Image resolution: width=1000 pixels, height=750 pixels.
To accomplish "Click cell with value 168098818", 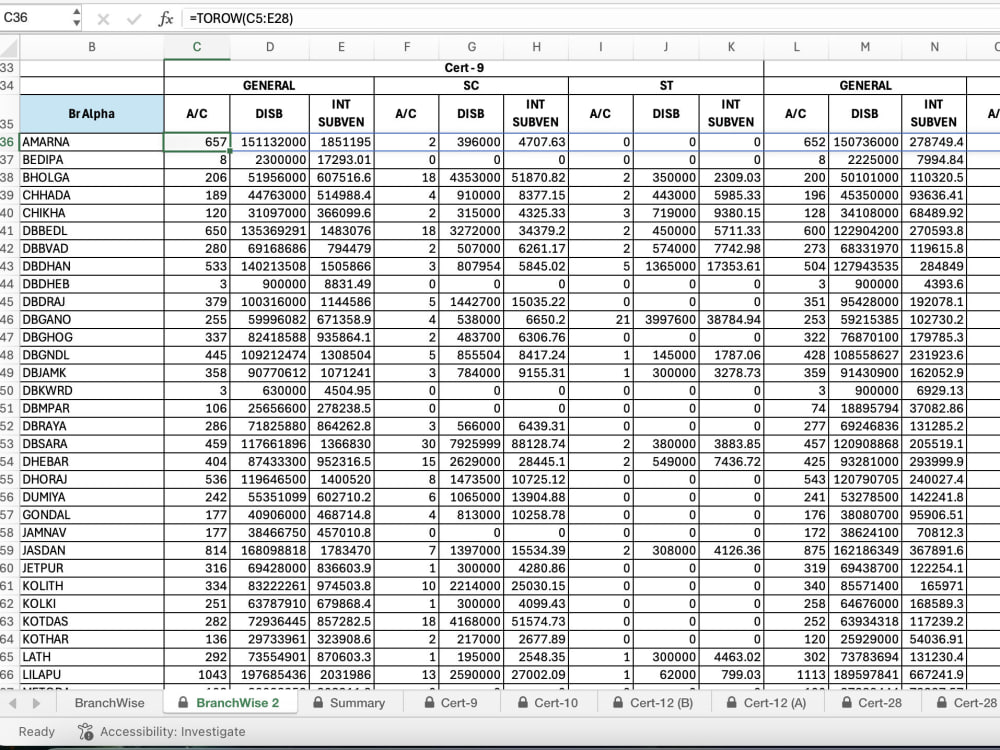I will click(x=270, y=550).
